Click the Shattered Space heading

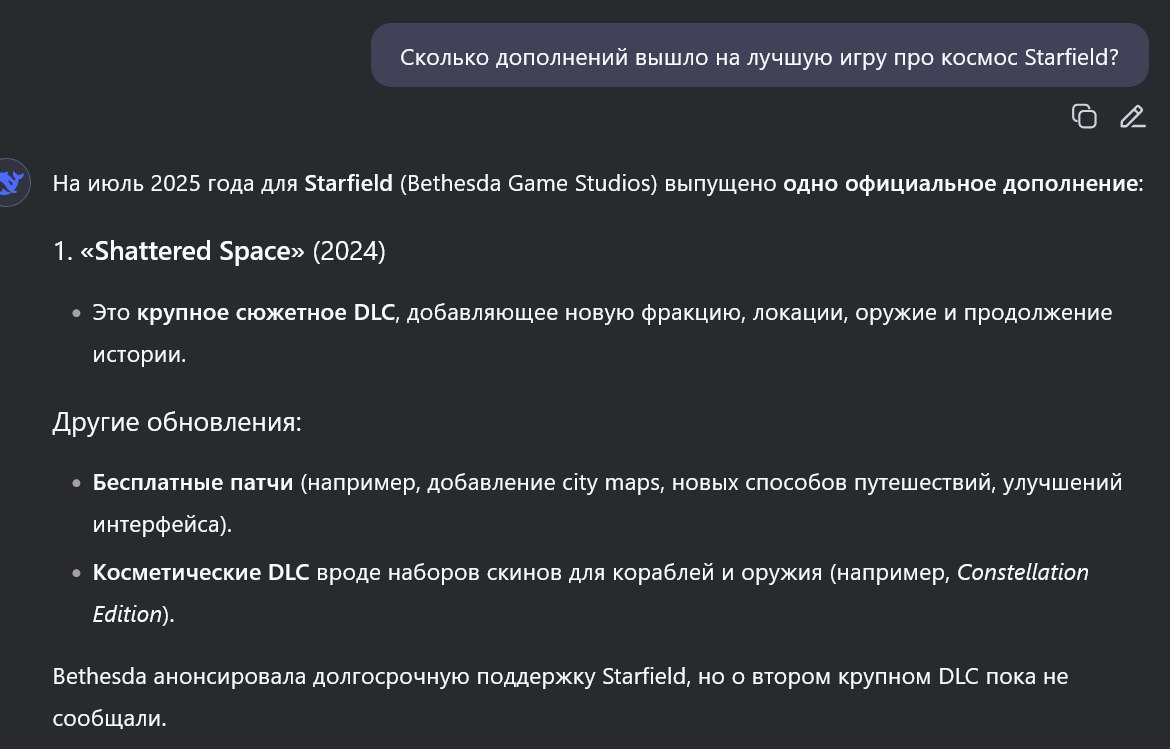point(193,251)
